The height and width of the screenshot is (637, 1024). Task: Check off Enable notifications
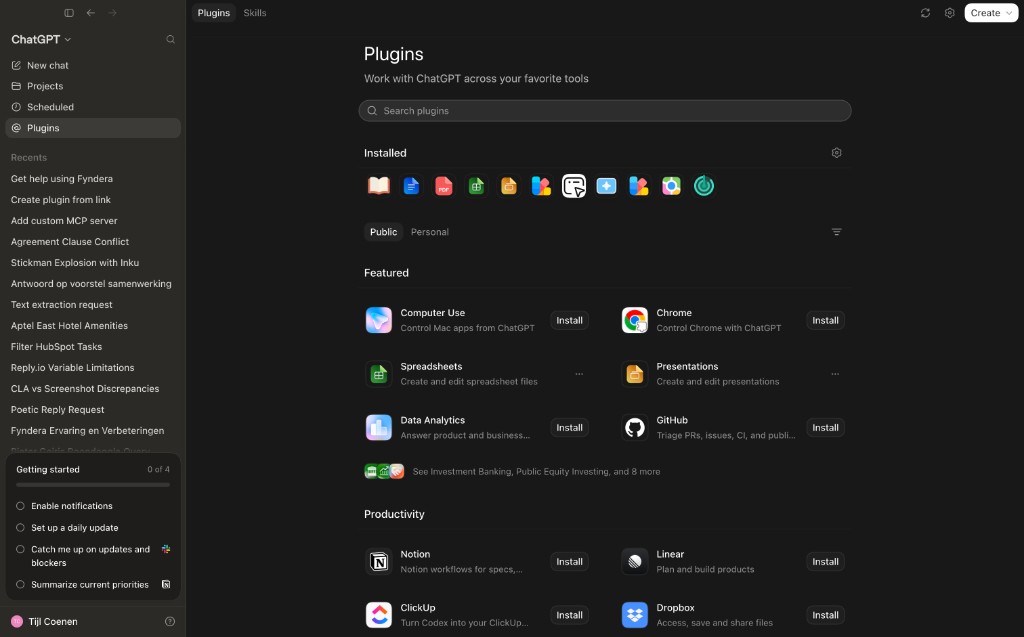[x=20, y=506]
